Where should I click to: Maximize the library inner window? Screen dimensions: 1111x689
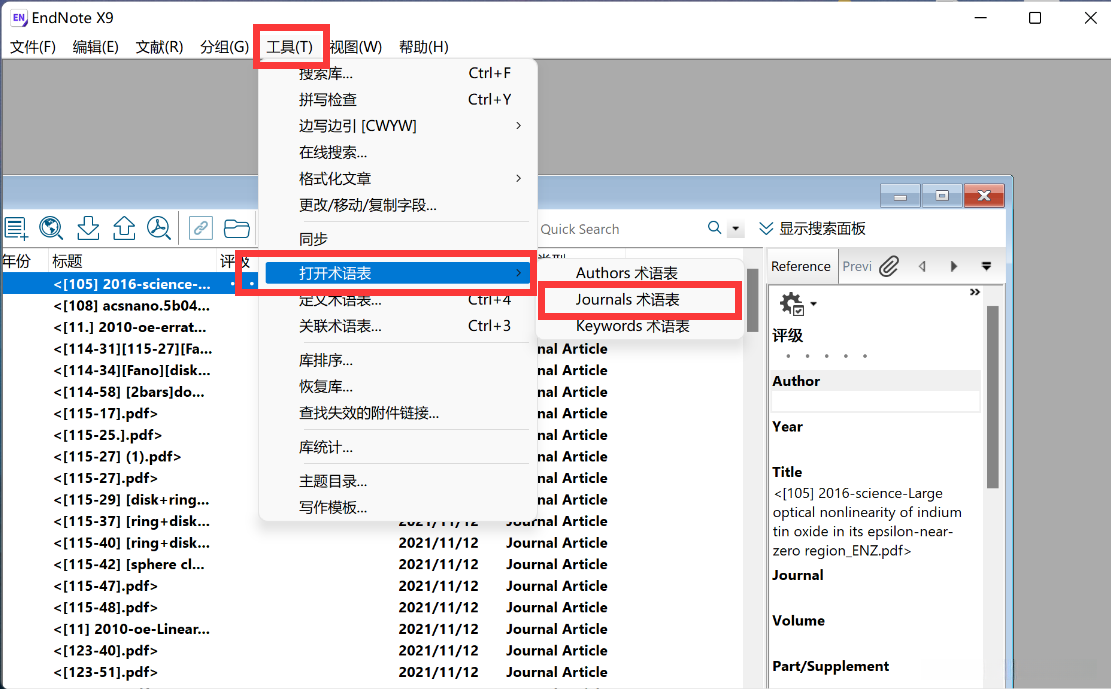942,196
